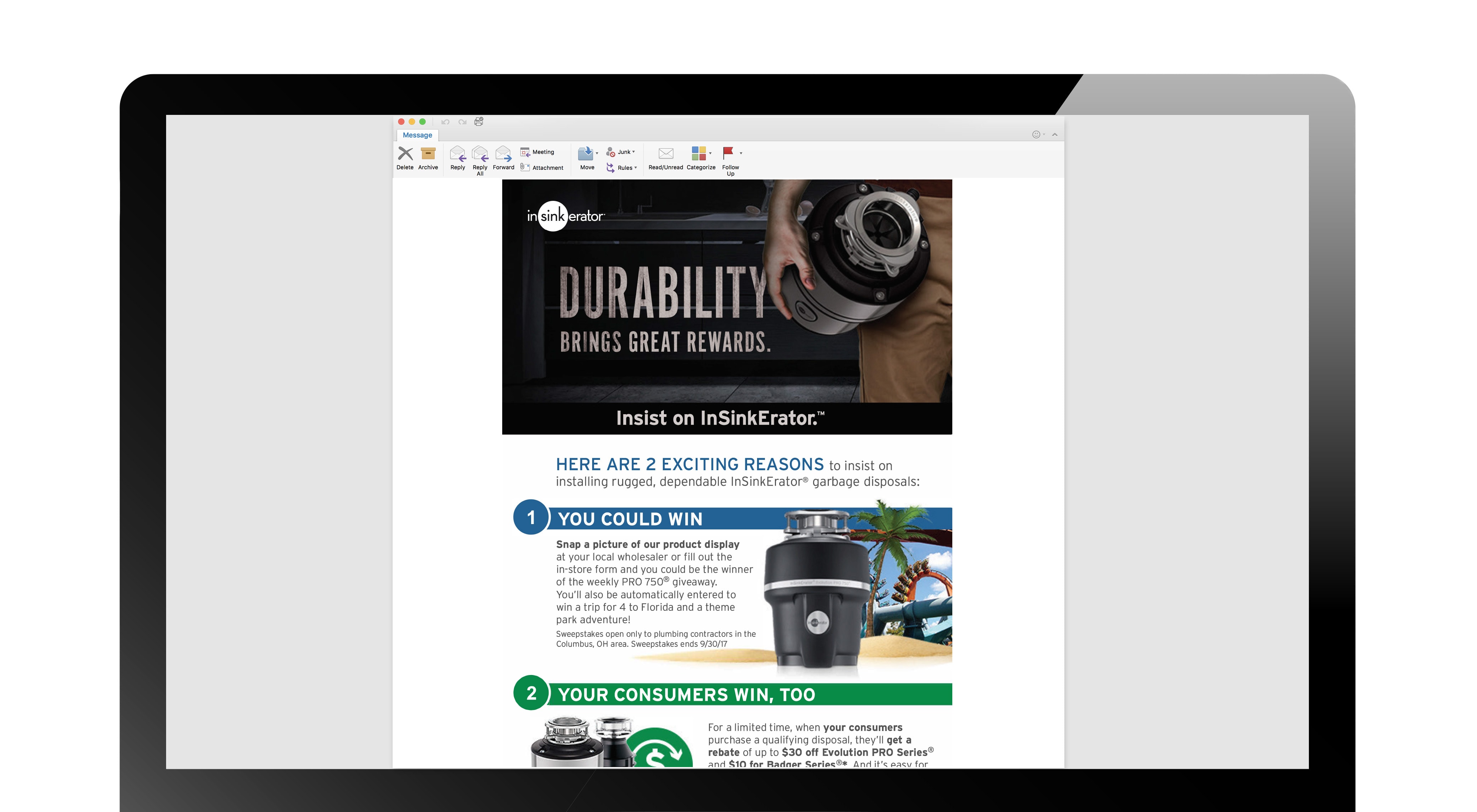Screen dimensions: 1477x812
Task: Open the Move dropdown arrow
Action: (x=597, y=153)
